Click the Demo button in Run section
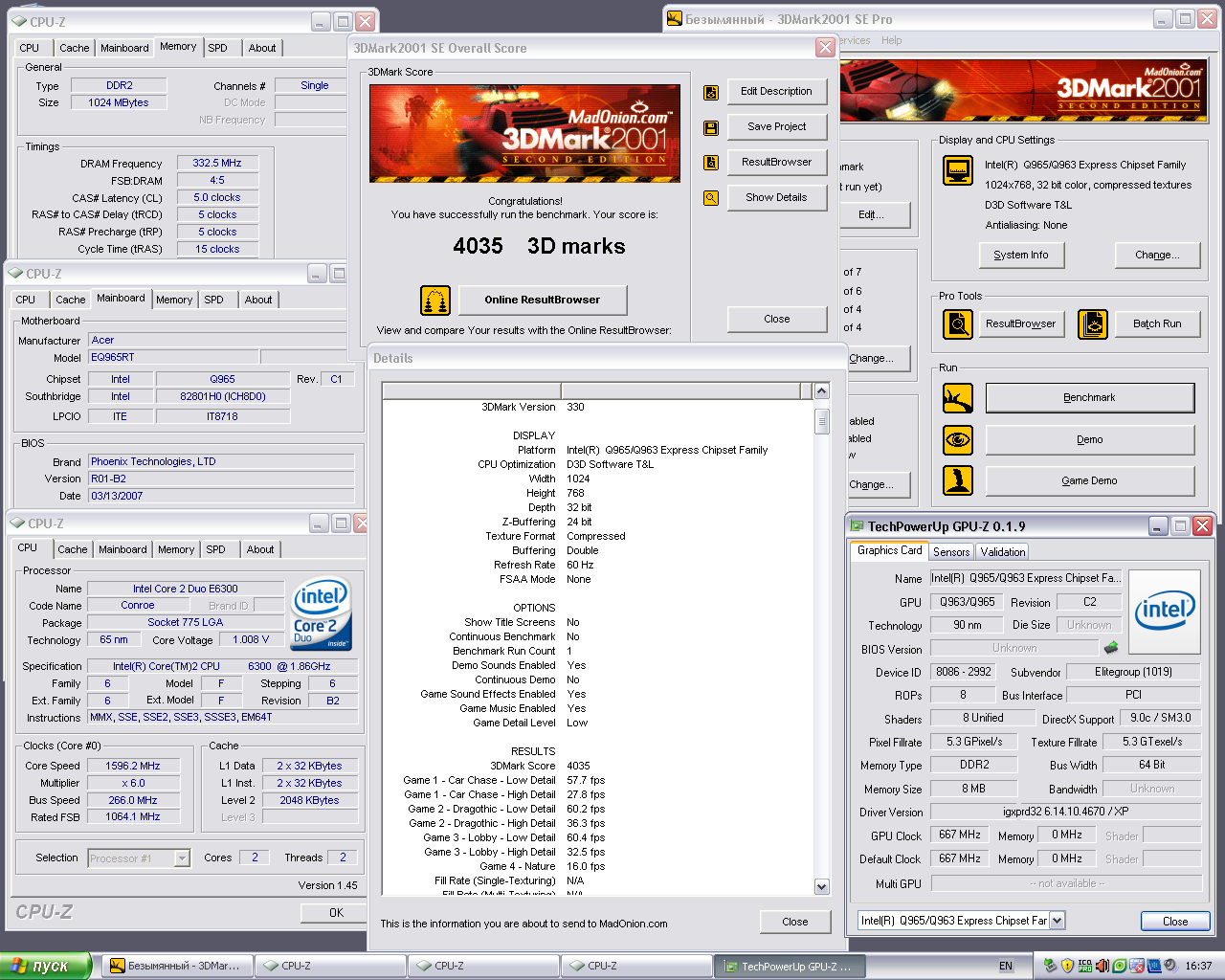The height and width of the screenshot is (980, 1225). (1090, 440)
